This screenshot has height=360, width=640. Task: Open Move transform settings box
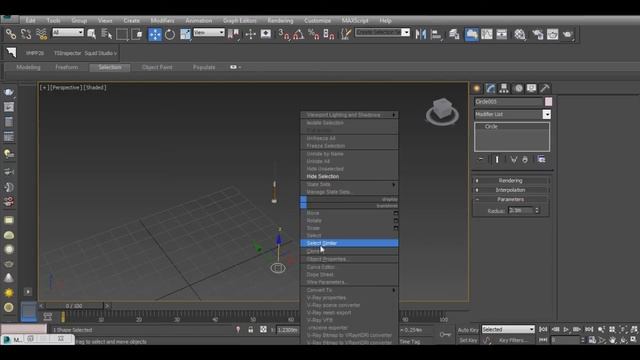click(396, 213)
